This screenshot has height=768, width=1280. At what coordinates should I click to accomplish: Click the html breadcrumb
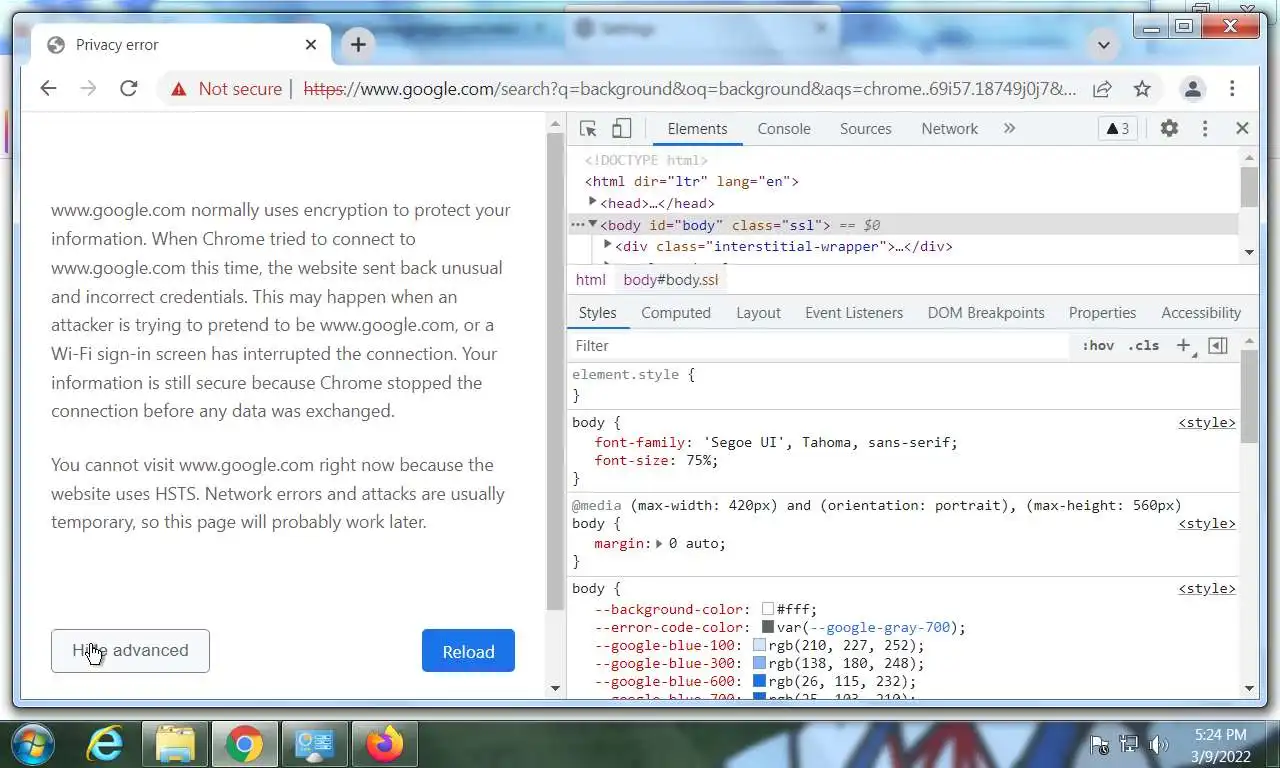[x=590, y=280]
